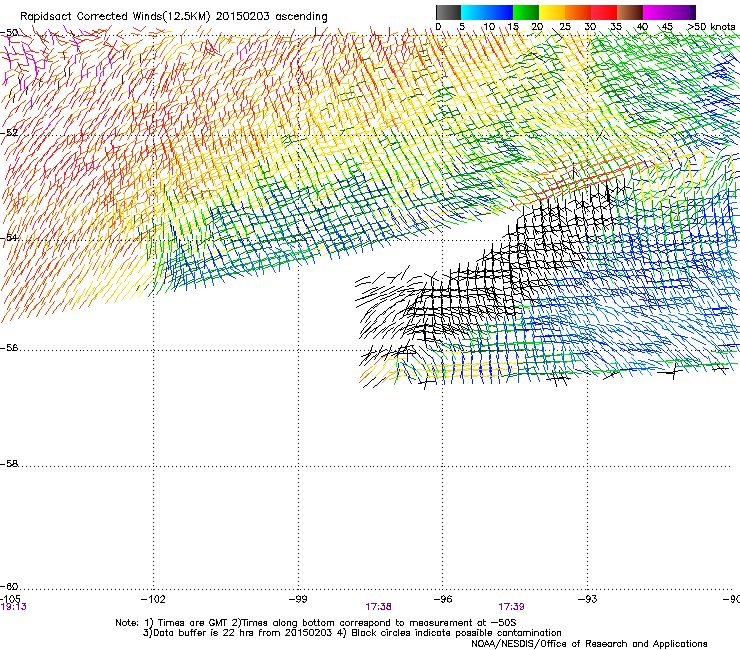This screenshot has width=740, height=650.
Task: Click the -50 latitude axis label
Action: [9, 33]
